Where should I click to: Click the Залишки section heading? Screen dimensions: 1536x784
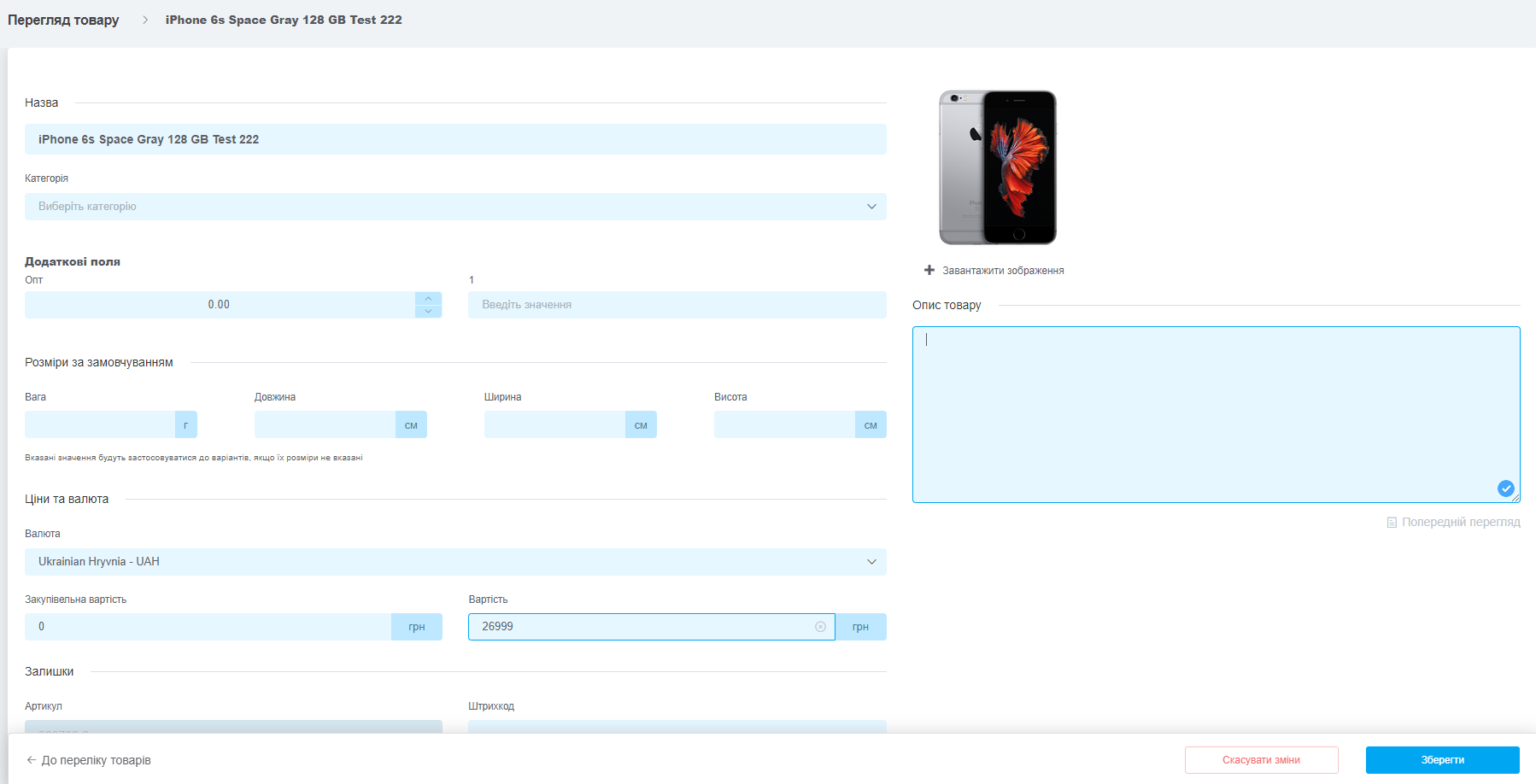pos(50,671)
